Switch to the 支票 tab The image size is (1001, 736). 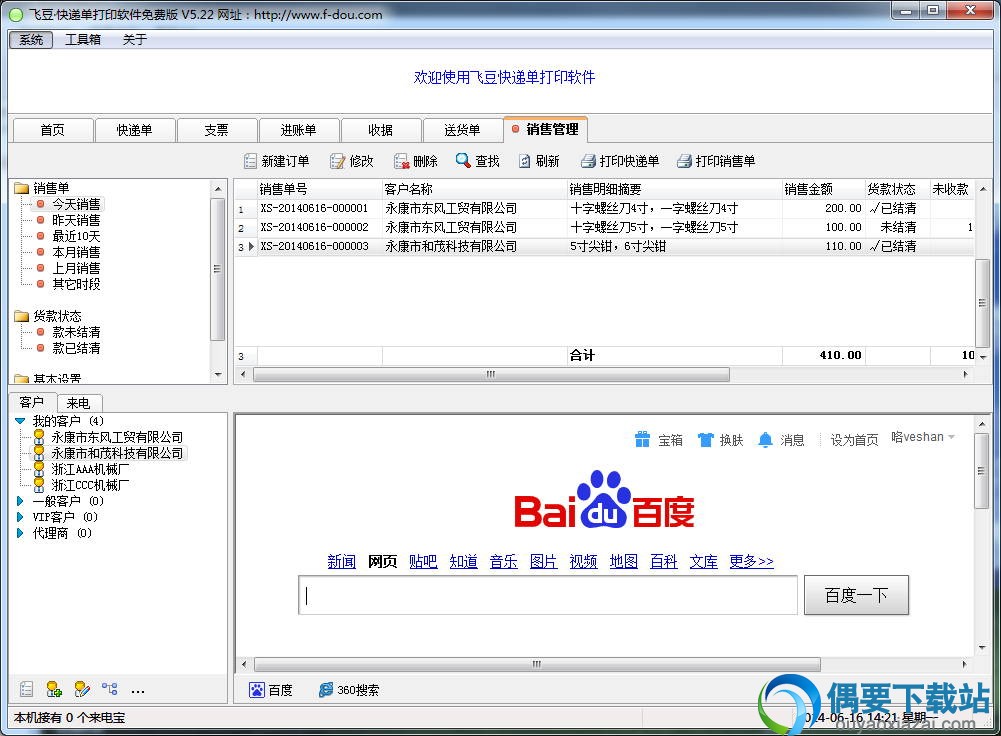[x=217, y=130]
